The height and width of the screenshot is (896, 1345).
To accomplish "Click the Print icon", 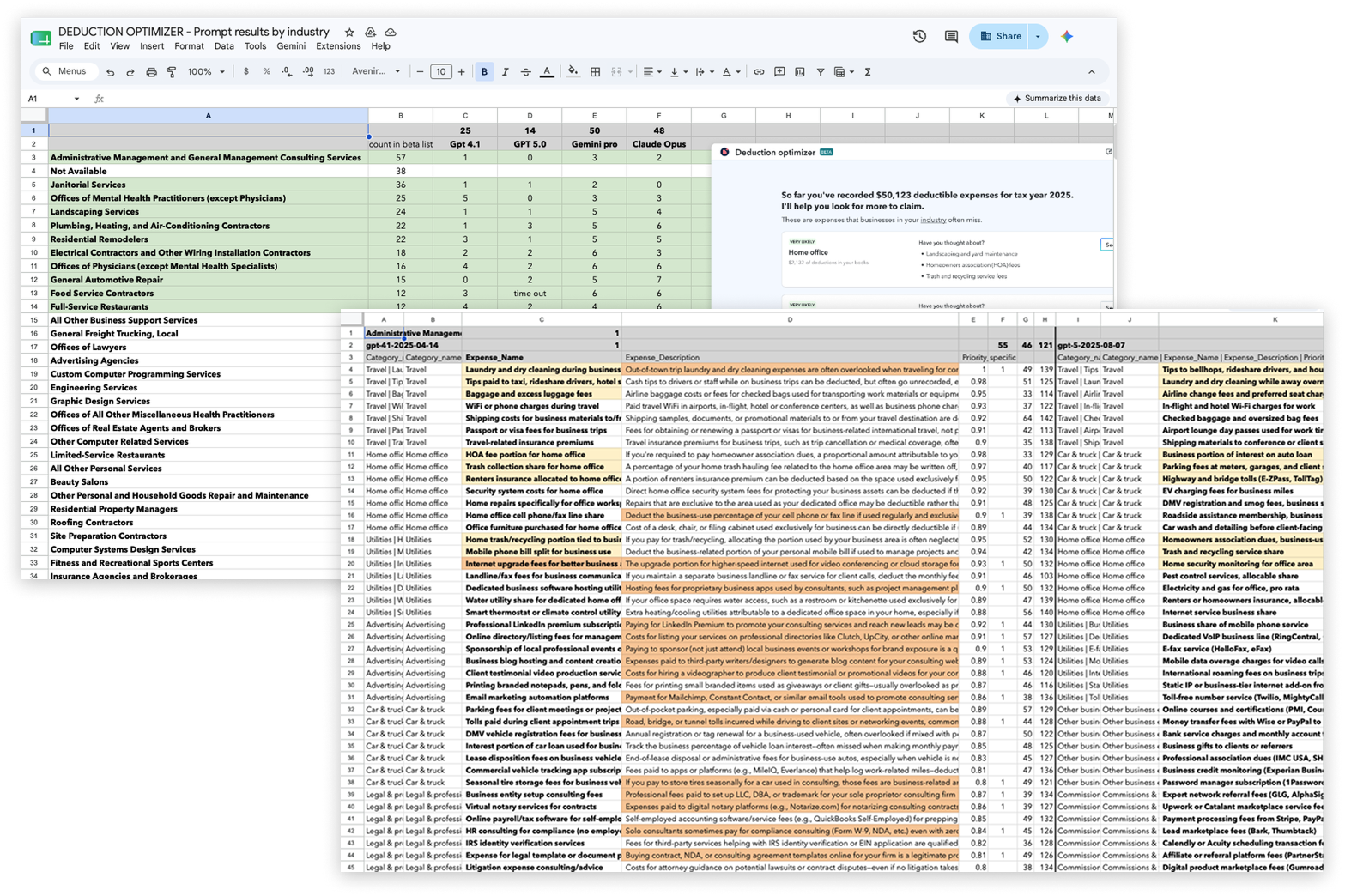I will tap(151, 72).
